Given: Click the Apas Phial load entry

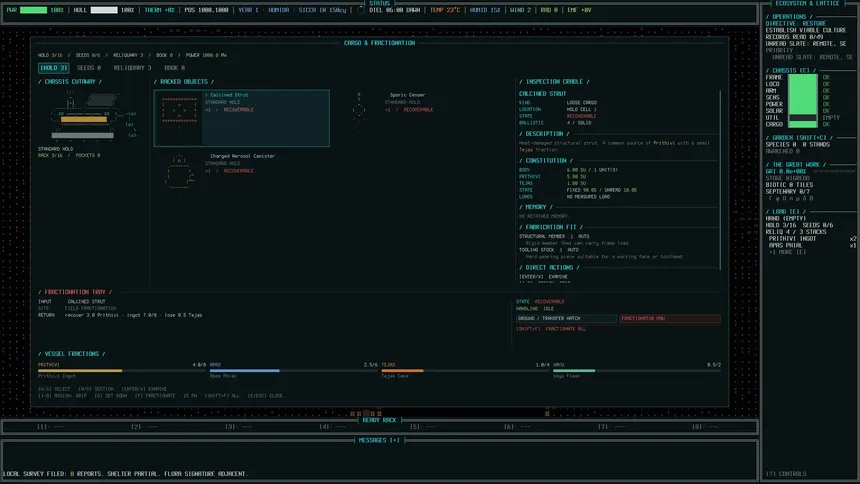Looking at the screenshot, I should coord(812,245).
